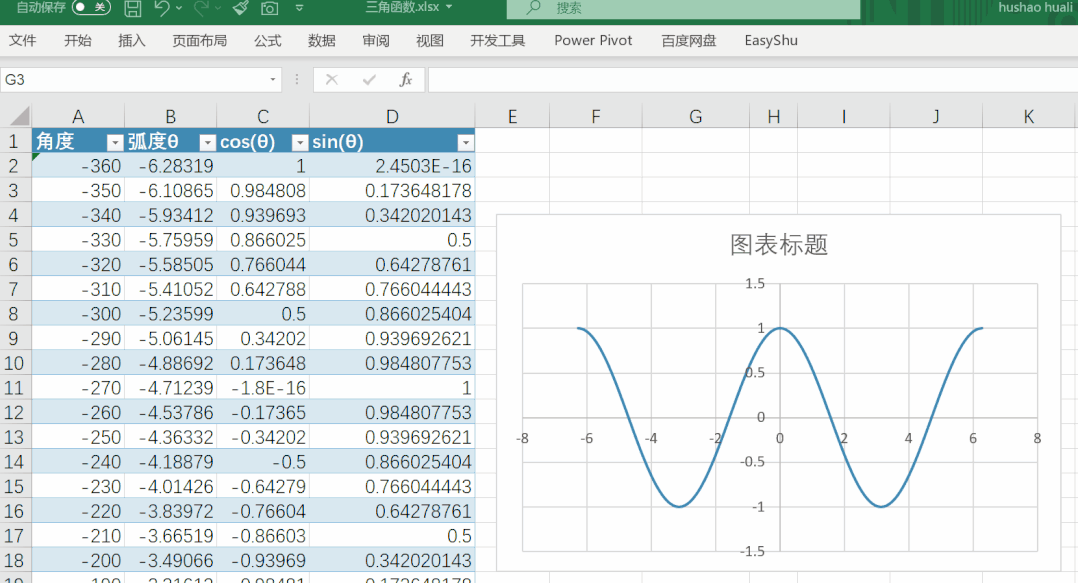The height and width of the screenshot is (583, 1078).
Task: Click cell with value -4.18879
Action: click(170, 462)
